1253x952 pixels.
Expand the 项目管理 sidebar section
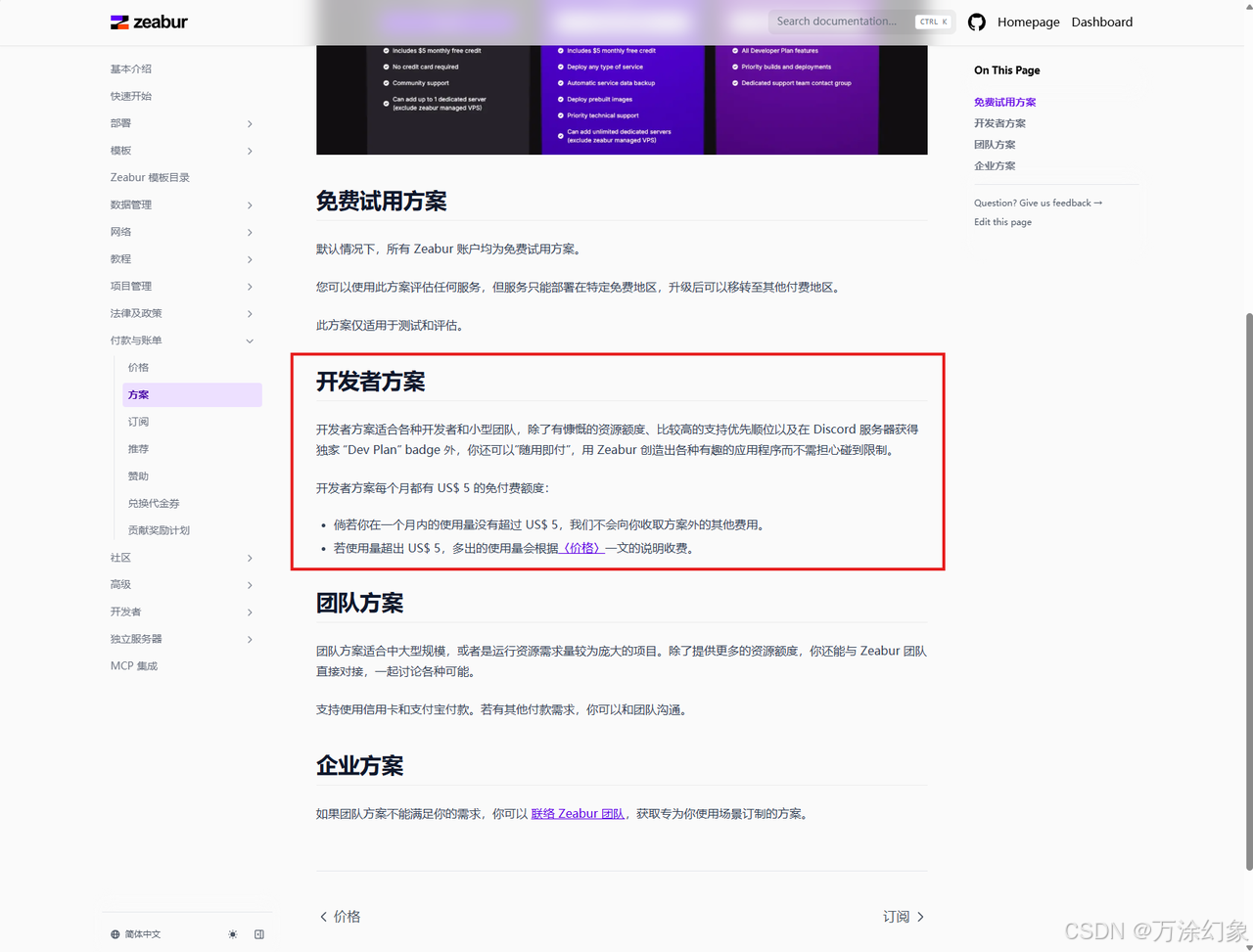pos(182,286)
